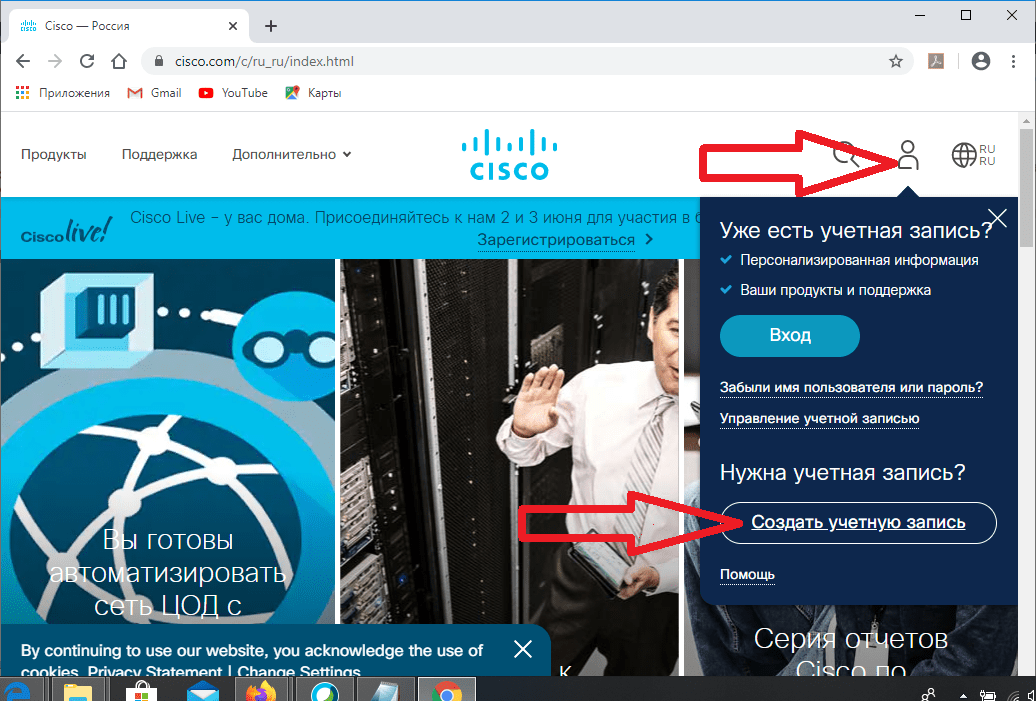This screenshot has width=1036, height=701.
Task: Open the RU language globe selector
Action: point(973,155)
